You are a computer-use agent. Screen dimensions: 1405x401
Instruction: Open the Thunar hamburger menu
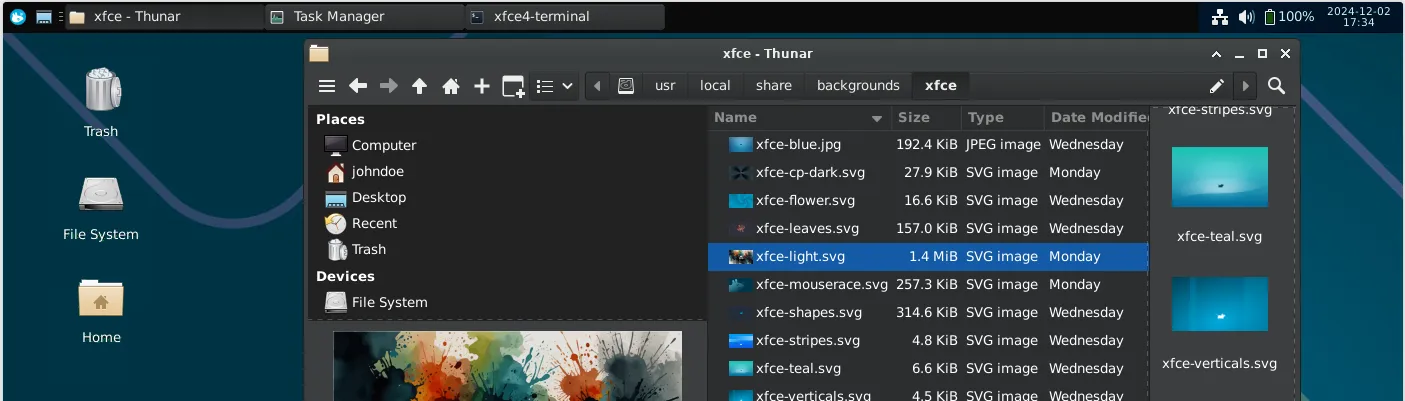pos(327,86)
